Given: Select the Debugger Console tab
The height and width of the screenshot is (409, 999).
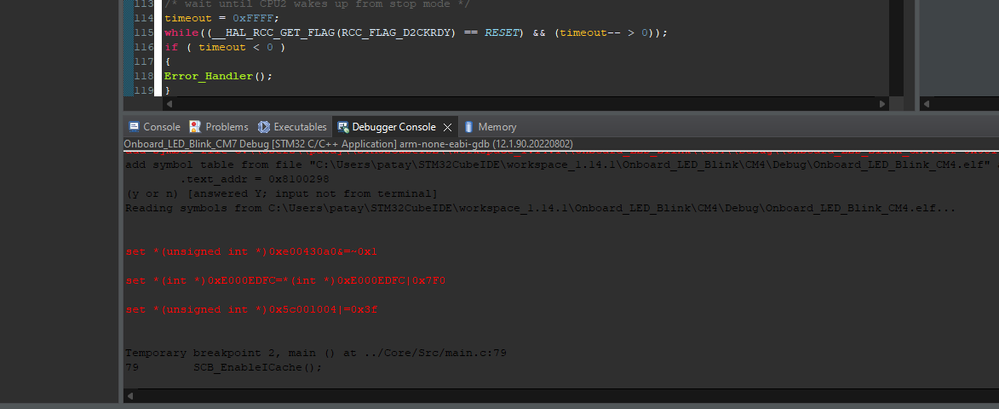Looking at the screenshot, I should click(x=394, y=127).
